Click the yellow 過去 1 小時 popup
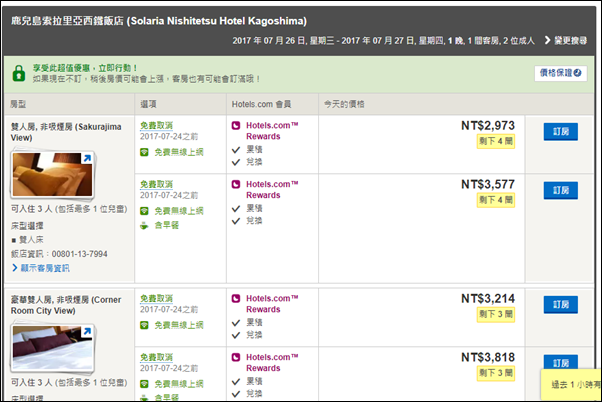602x402 pixels. (x=571, y=385)
